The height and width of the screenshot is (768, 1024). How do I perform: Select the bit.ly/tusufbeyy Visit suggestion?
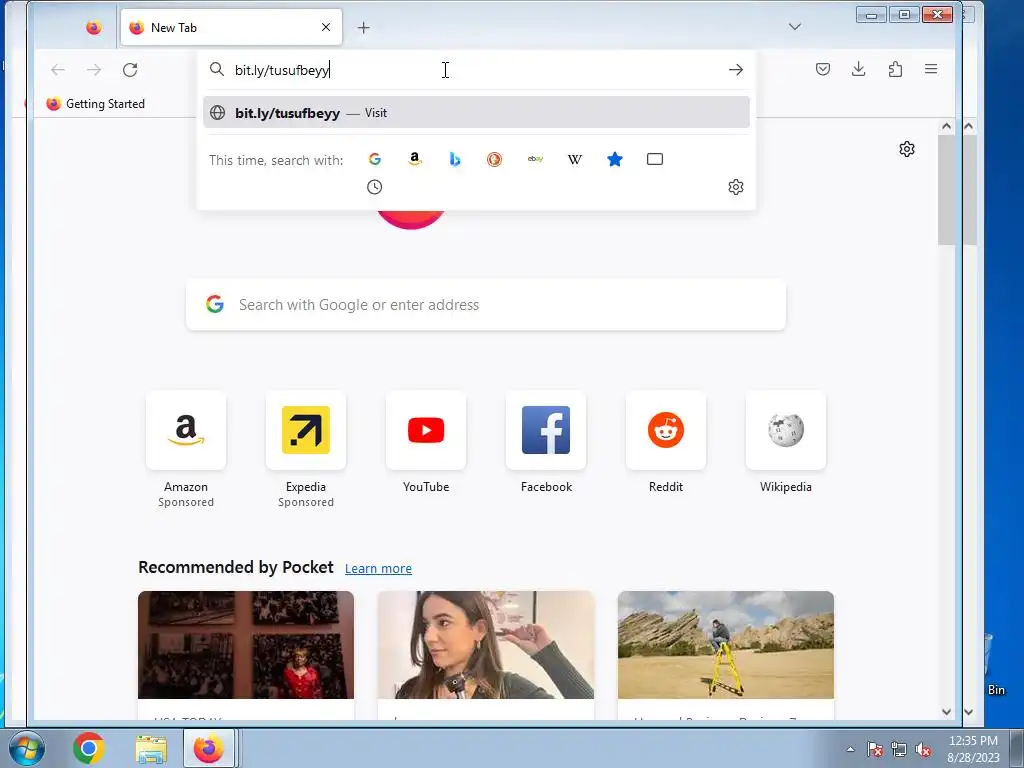click(476, 112)
